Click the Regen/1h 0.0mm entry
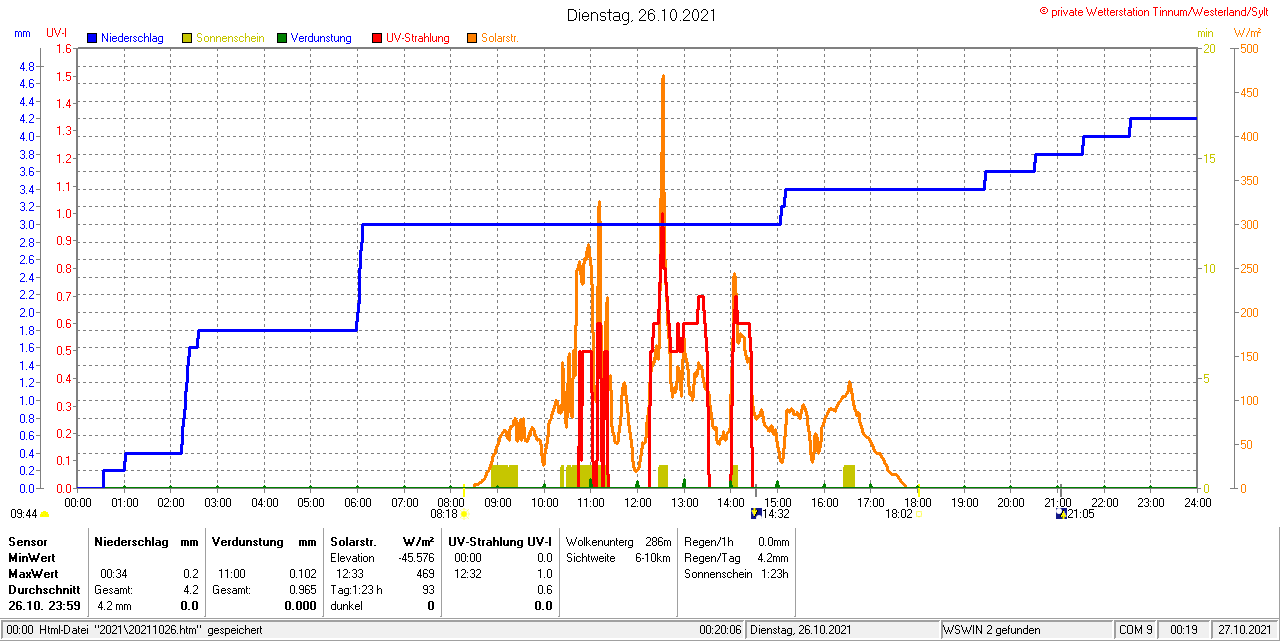The image size is (1280, 641). (737, 541)
